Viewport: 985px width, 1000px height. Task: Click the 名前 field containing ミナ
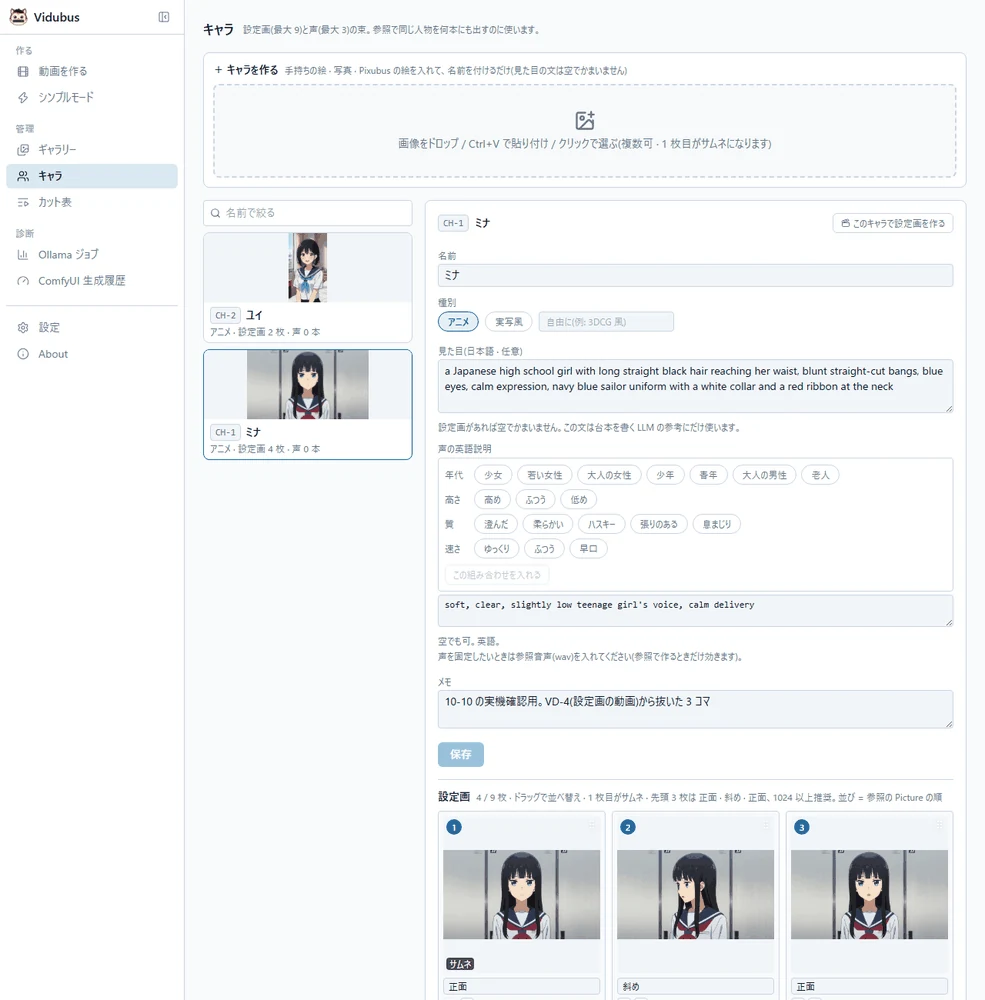tap(695, 276)
